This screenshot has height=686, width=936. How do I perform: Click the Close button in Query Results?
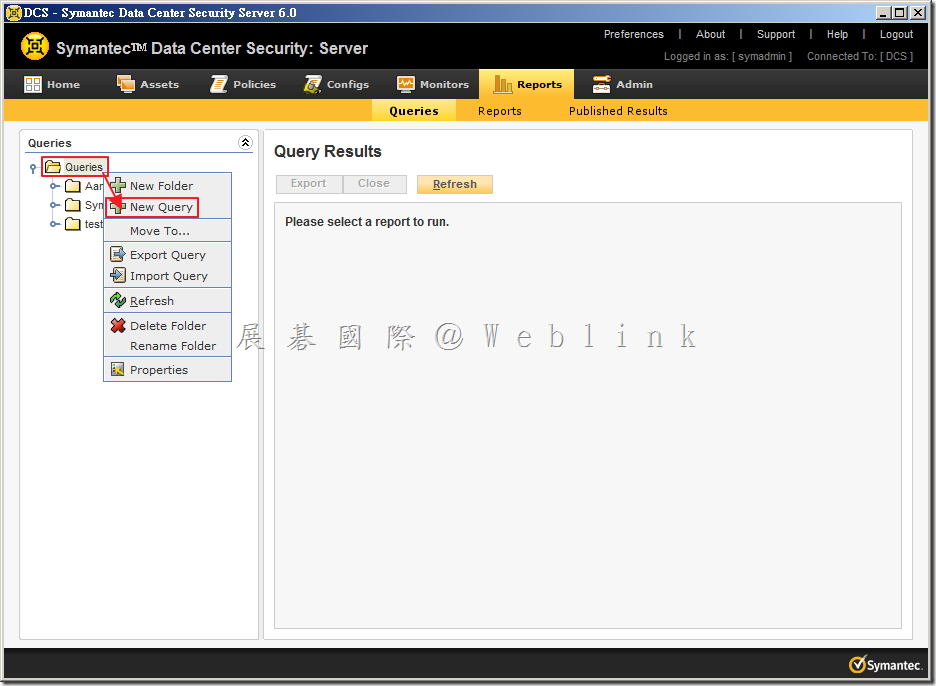click(x=374, y=184)
